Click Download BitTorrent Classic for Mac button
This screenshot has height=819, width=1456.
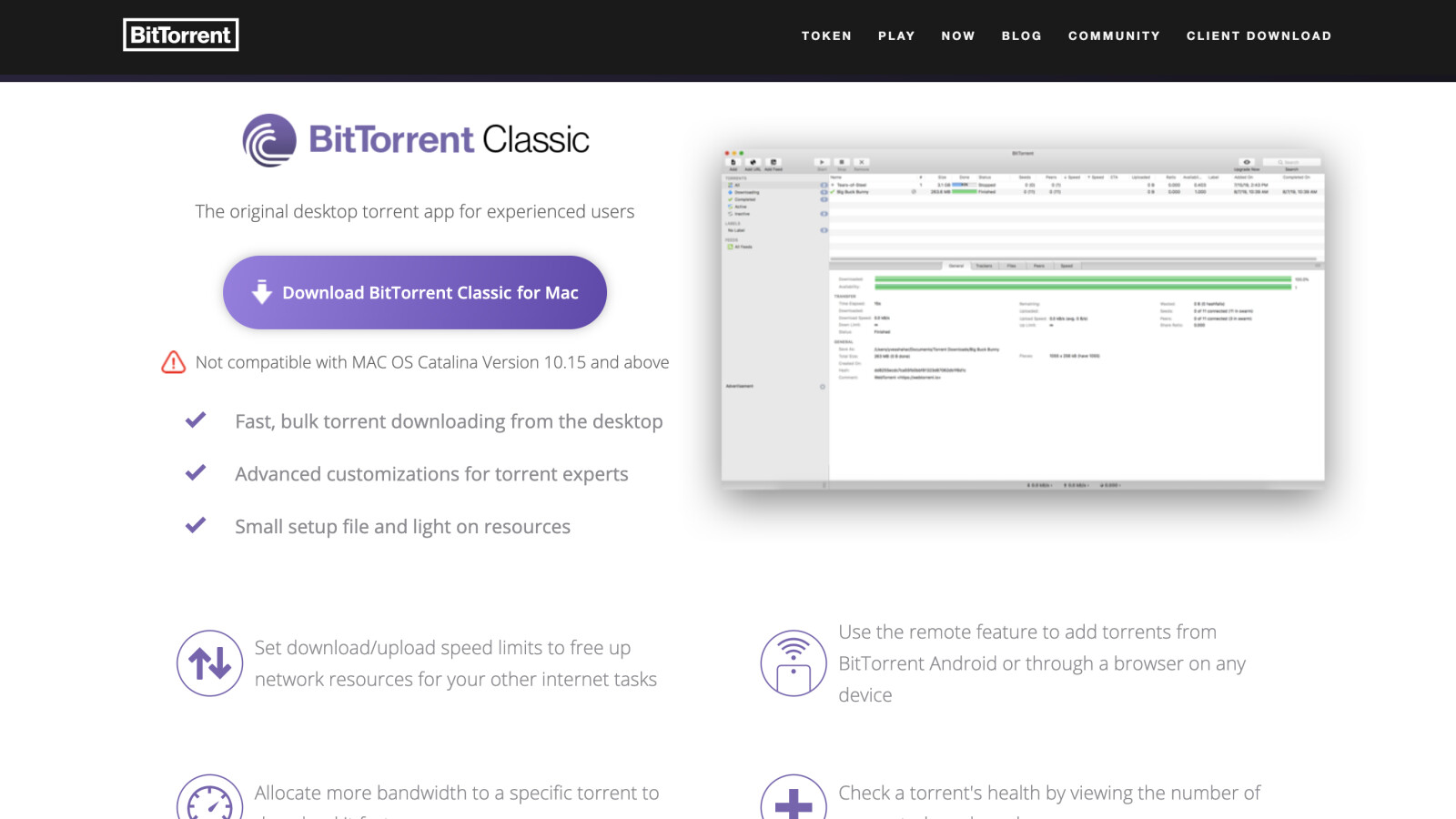tap(415, 292)
